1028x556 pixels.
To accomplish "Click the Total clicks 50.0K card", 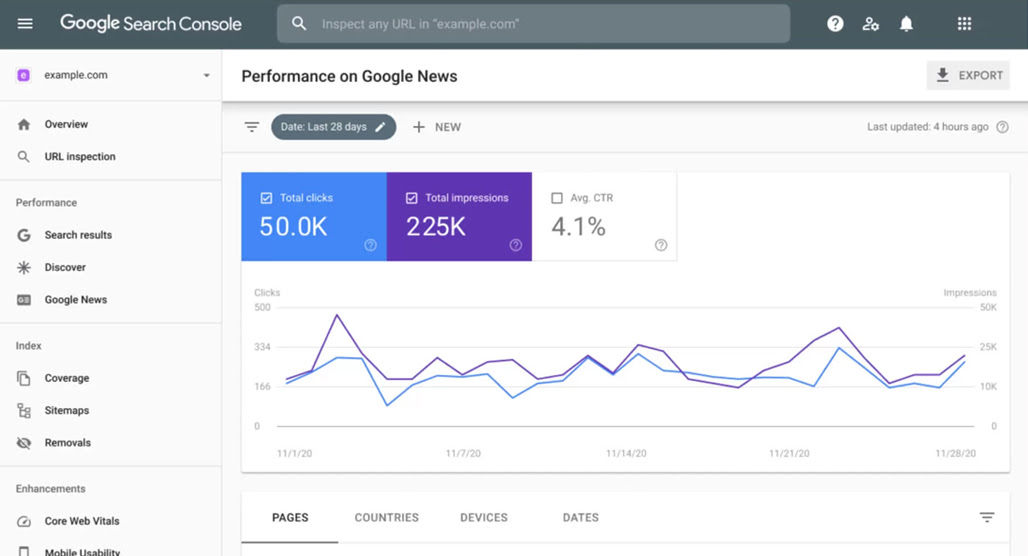I will pos(314,217).
